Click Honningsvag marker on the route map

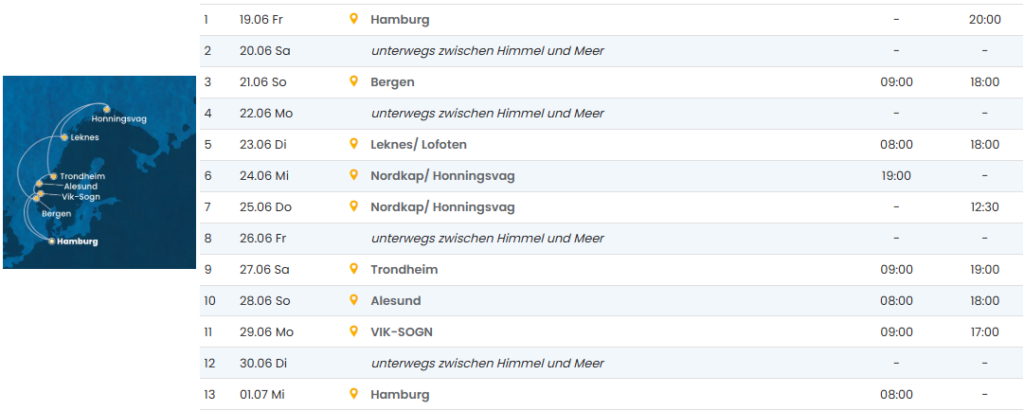point(106,109)
